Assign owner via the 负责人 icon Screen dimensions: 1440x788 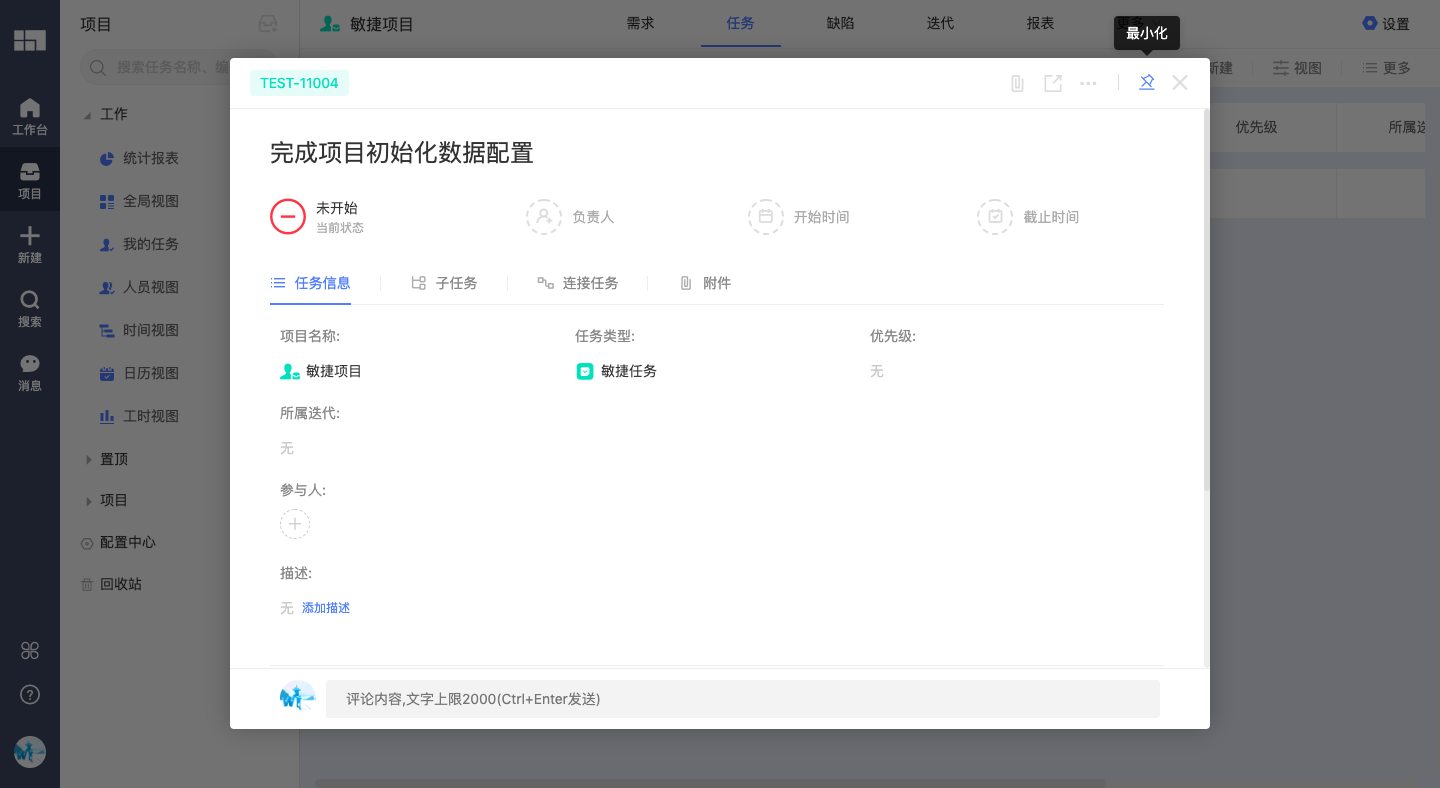click(x=544, y=216)
